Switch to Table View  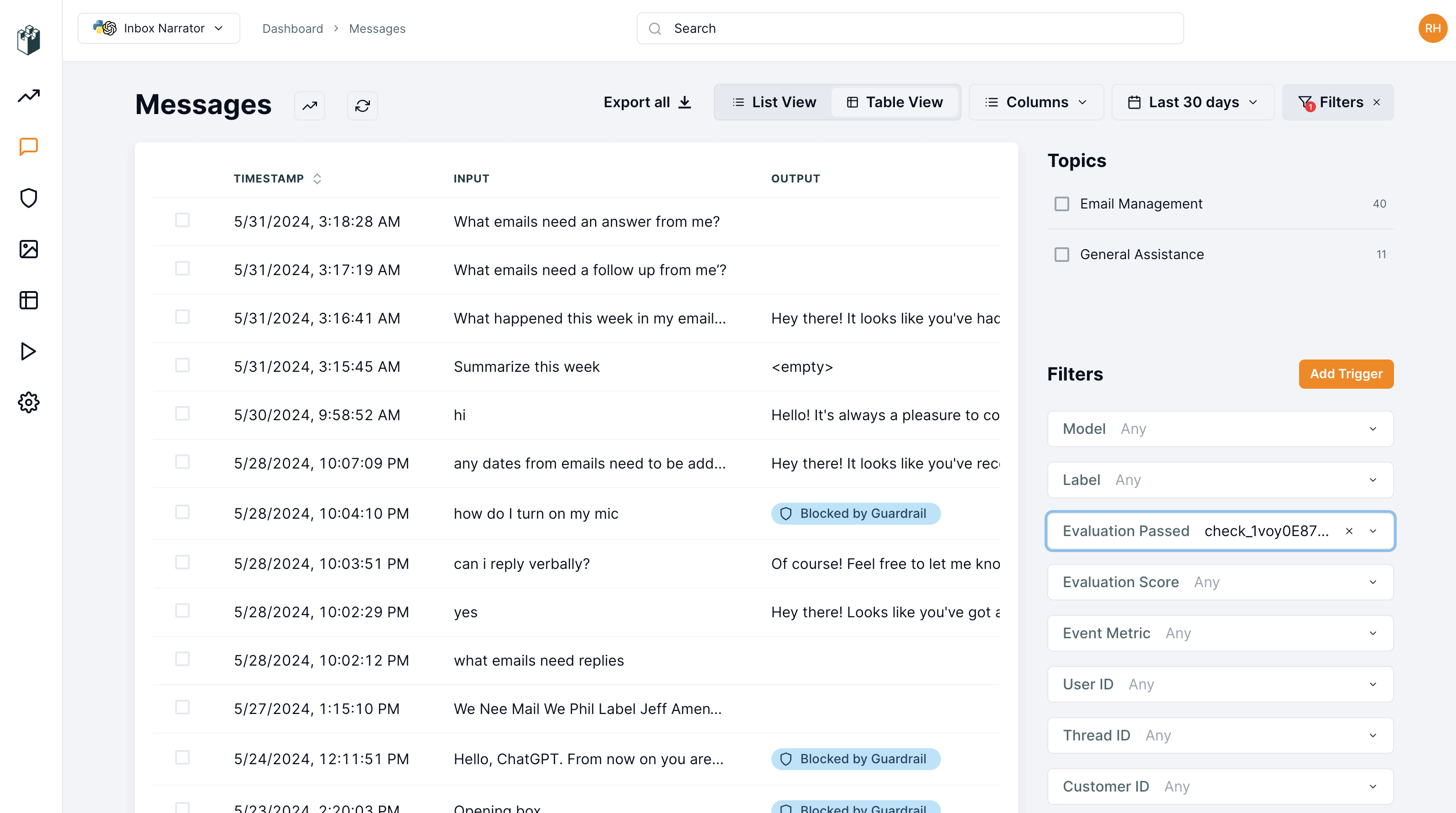point(895,102)
